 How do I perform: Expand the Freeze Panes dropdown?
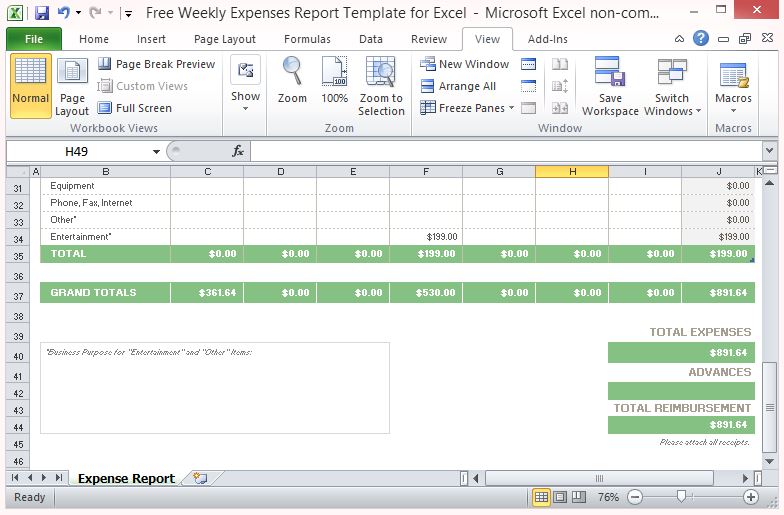point(511,108)
